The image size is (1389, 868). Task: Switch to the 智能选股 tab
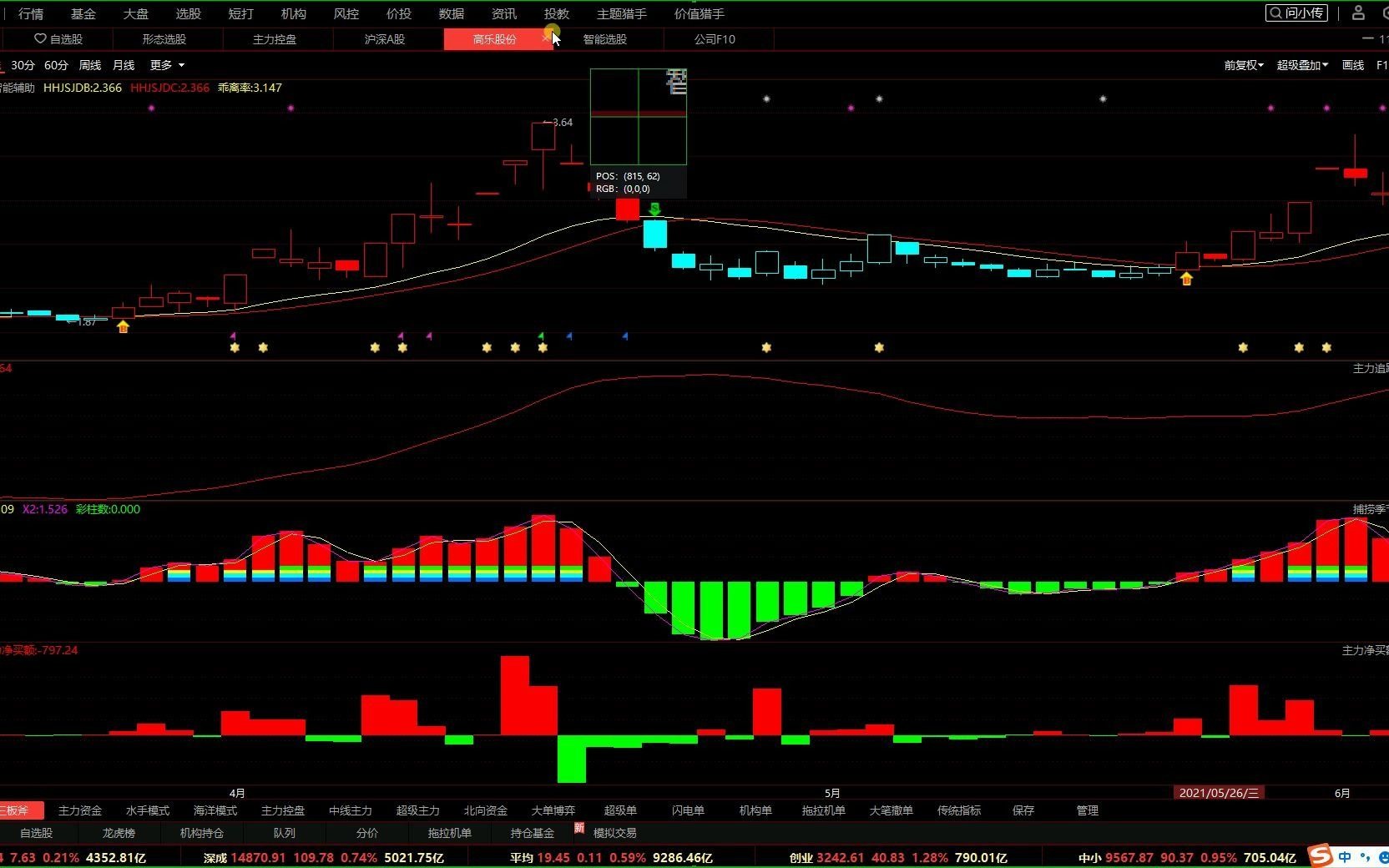click(x=605, y=39)
